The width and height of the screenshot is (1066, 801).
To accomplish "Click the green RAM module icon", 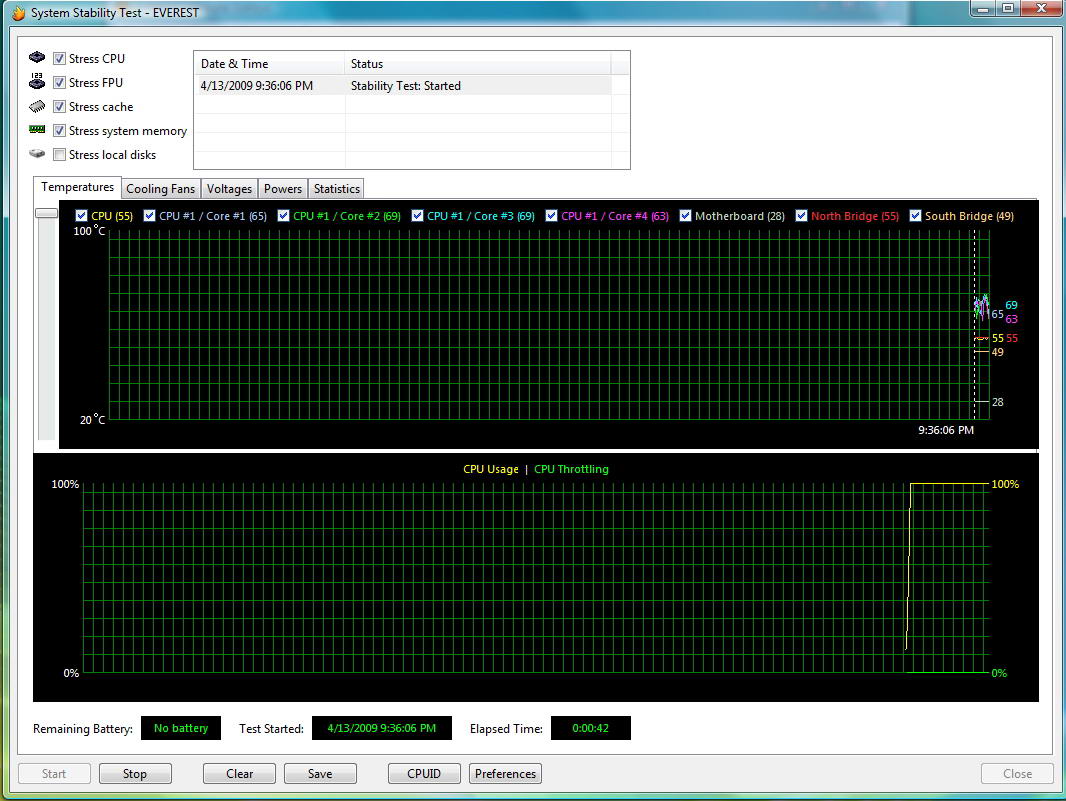I will pyautogui.click(x=37, y=129).
